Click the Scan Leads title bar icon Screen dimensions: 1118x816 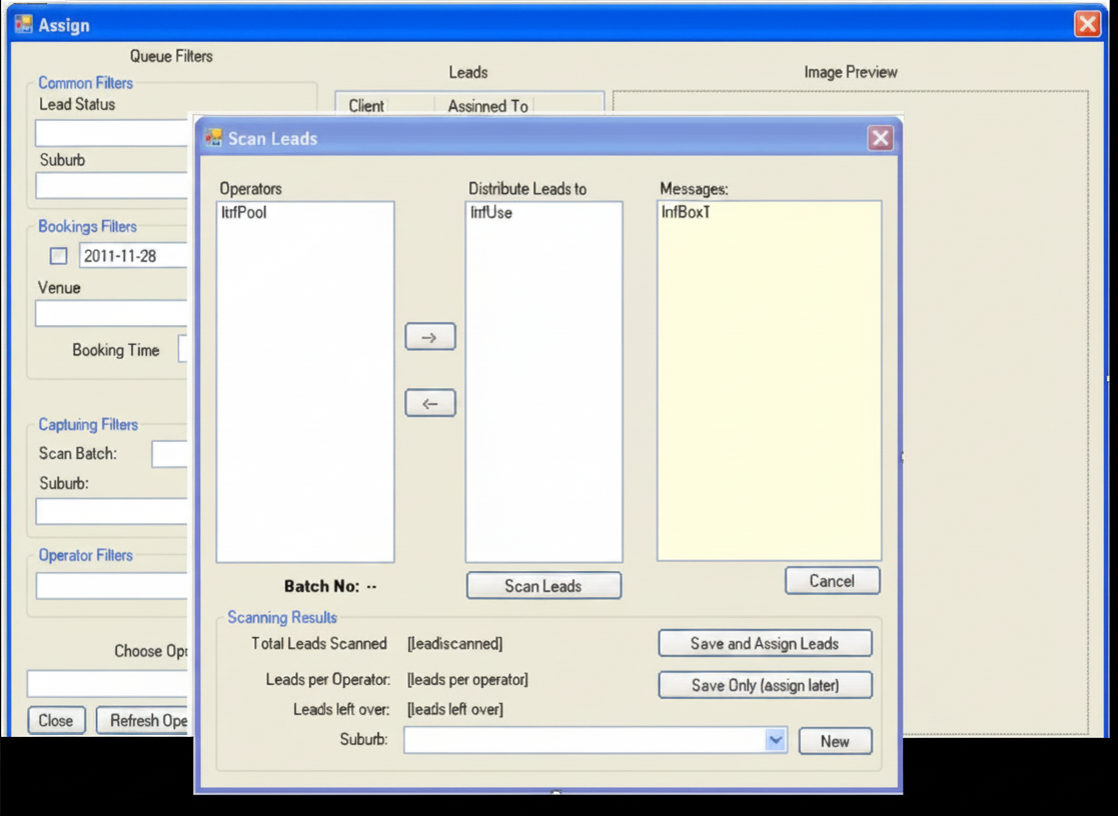click(213, 138)
